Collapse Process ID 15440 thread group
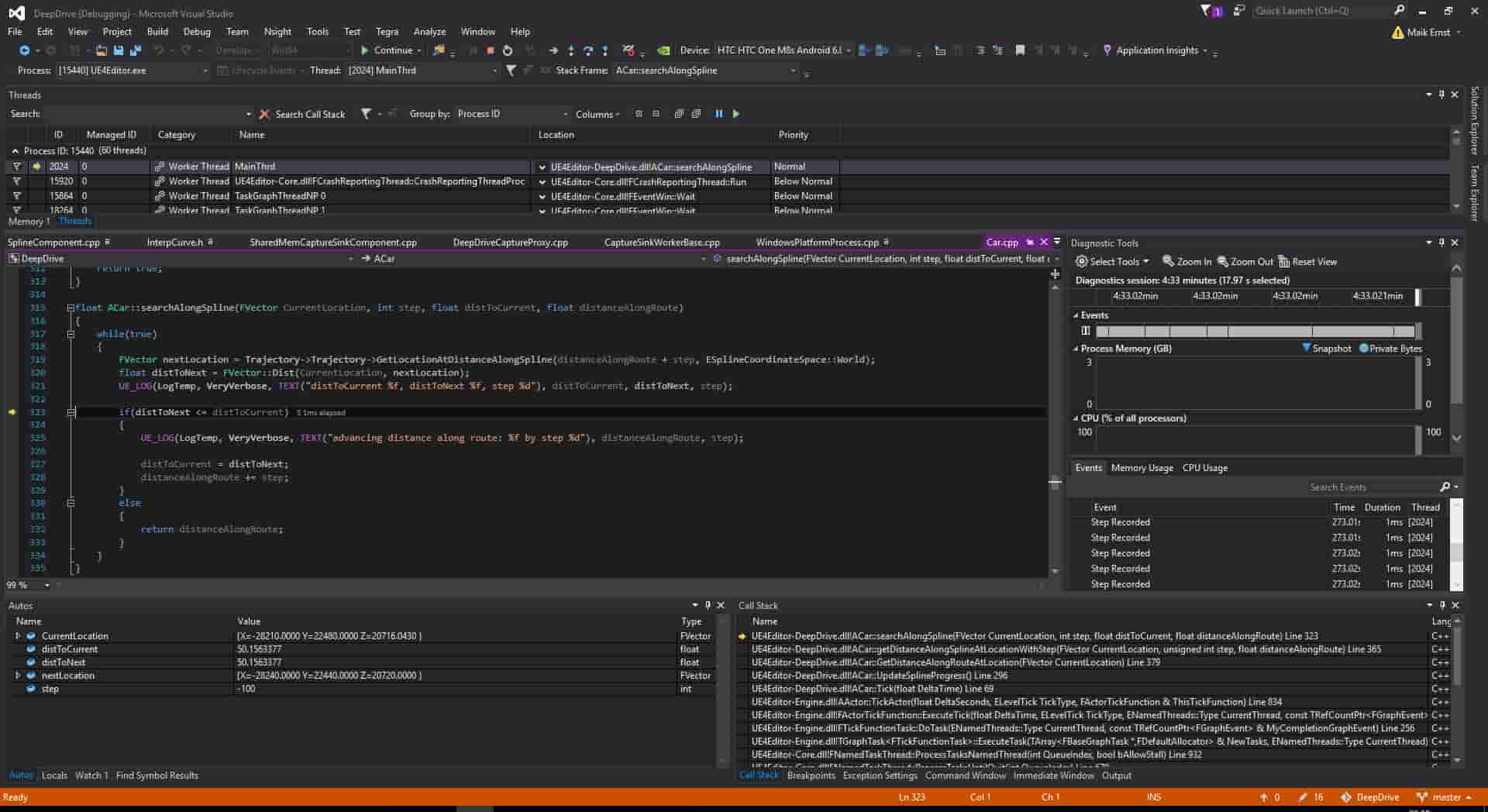Screen dimensions: 1488x812 15,151
